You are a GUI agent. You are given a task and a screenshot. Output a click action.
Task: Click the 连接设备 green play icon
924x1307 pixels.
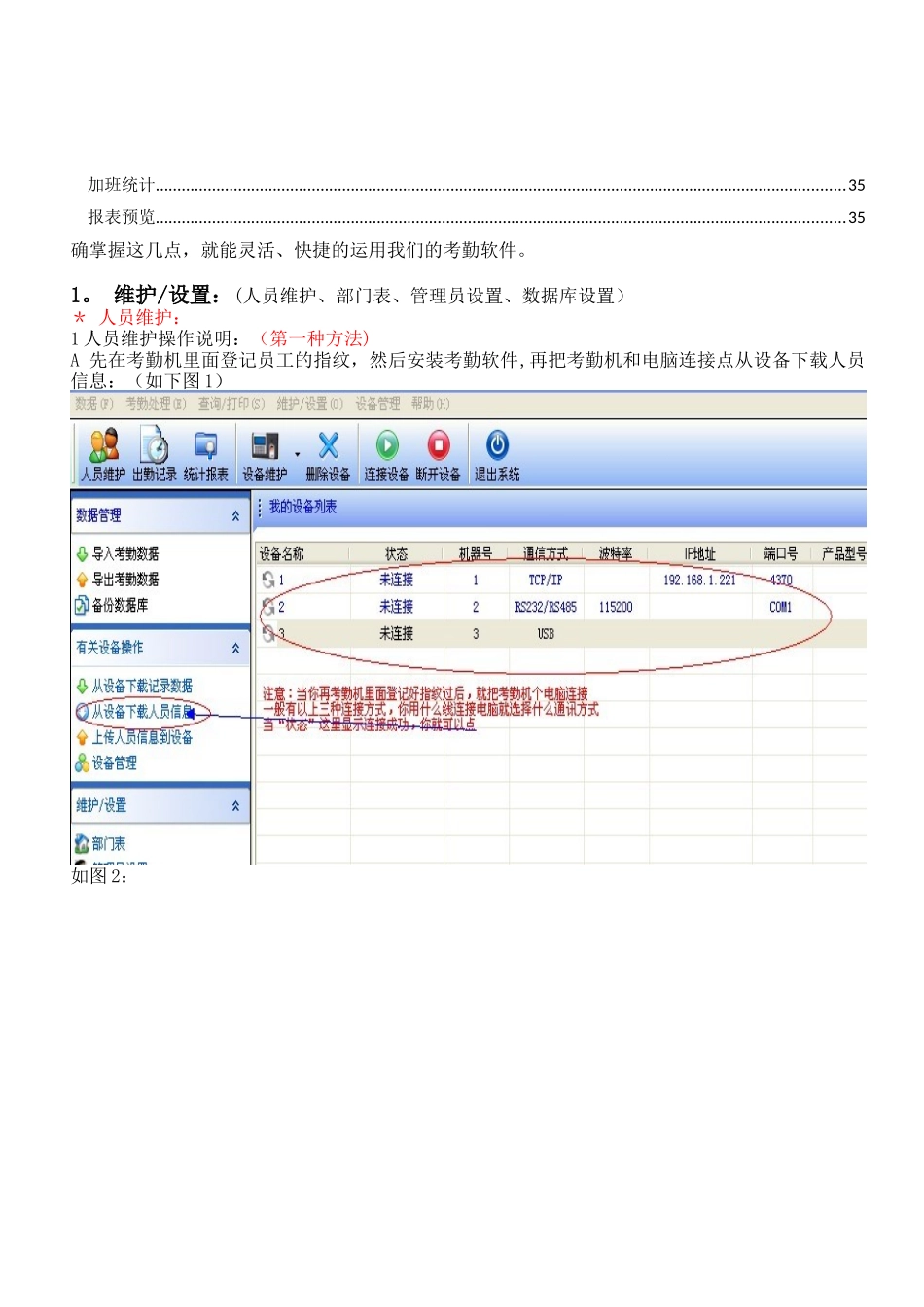click(x=387, y=445)
